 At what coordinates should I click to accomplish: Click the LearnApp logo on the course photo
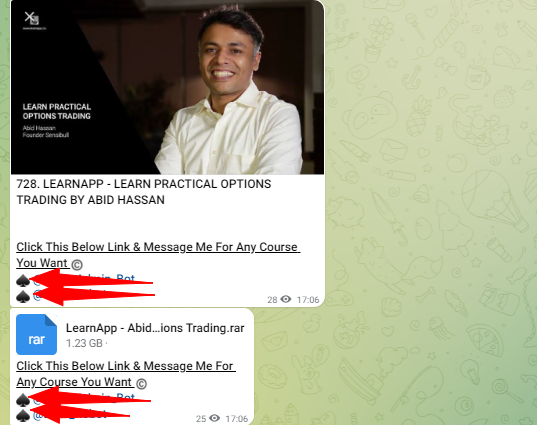33,18
